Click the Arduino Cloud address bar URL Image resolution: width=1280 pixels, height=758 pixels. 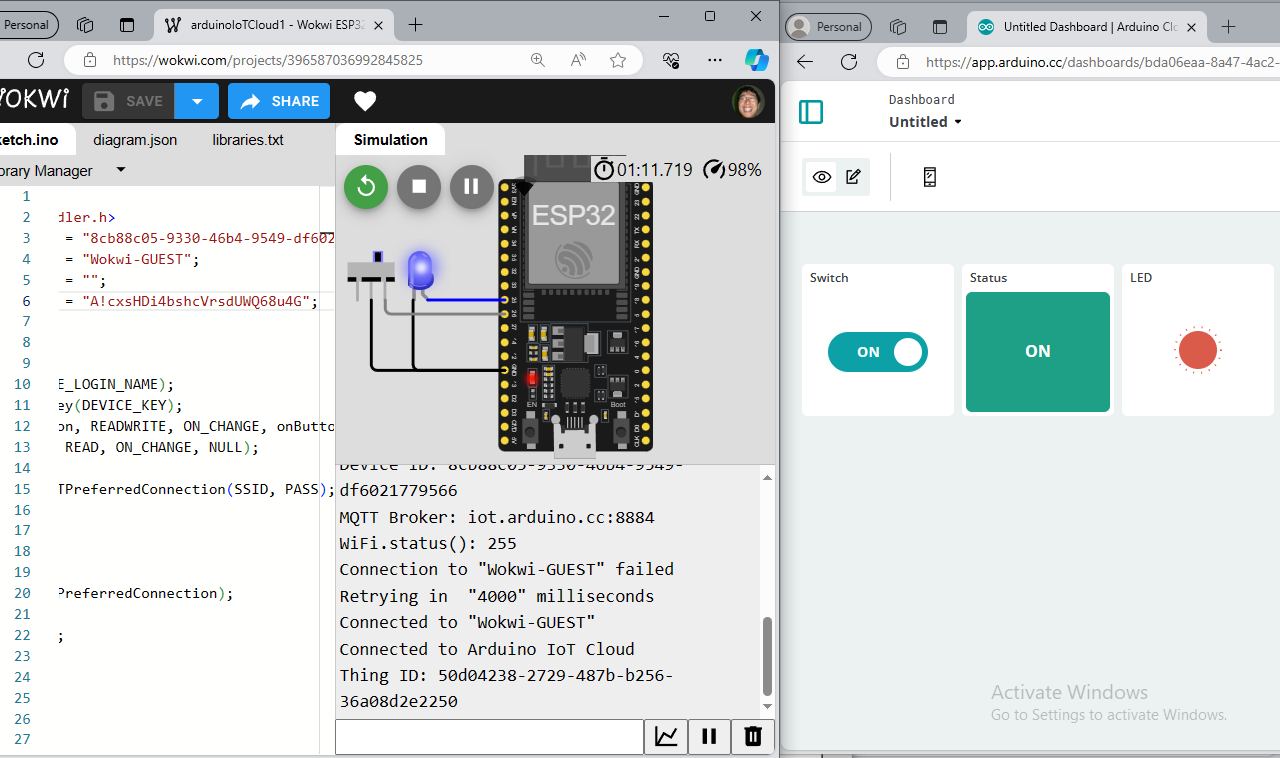click(x=1102, y=61)
